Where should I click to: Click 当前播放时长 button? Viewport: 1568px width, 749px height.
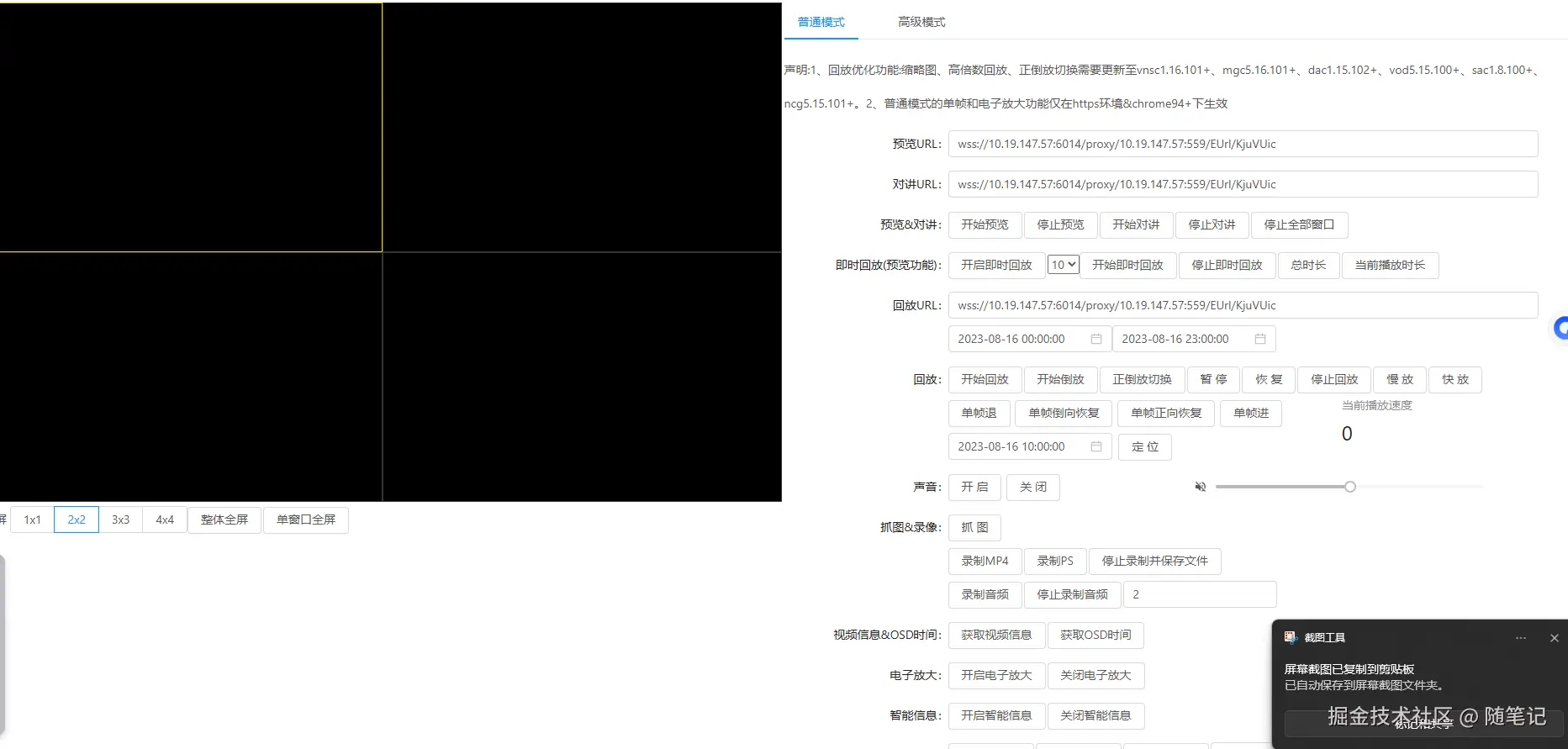click(x=1391, y=265)
